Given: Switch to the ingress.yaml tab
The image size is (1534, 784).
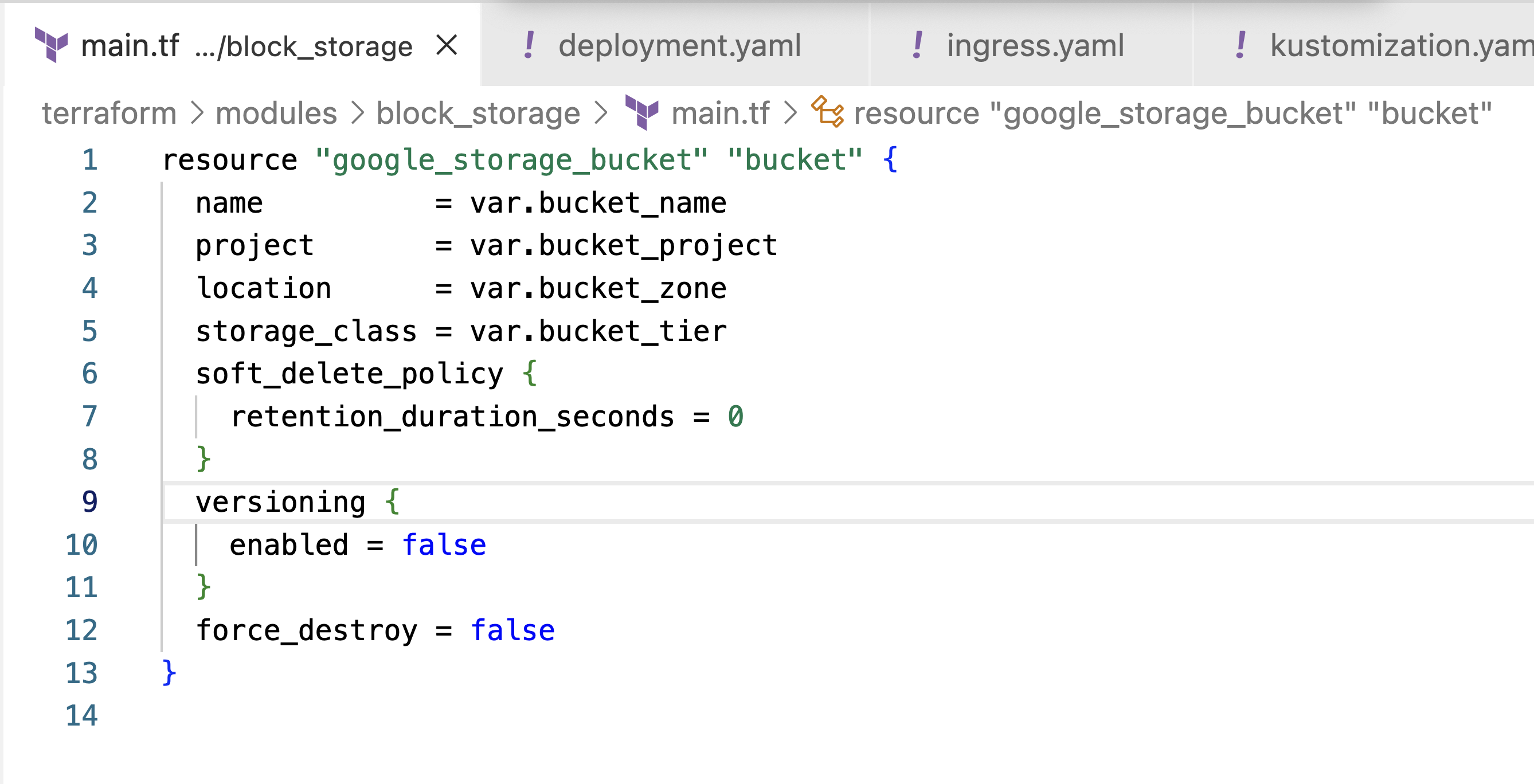Looking at the screenshot, I should tap(1035, 45).
